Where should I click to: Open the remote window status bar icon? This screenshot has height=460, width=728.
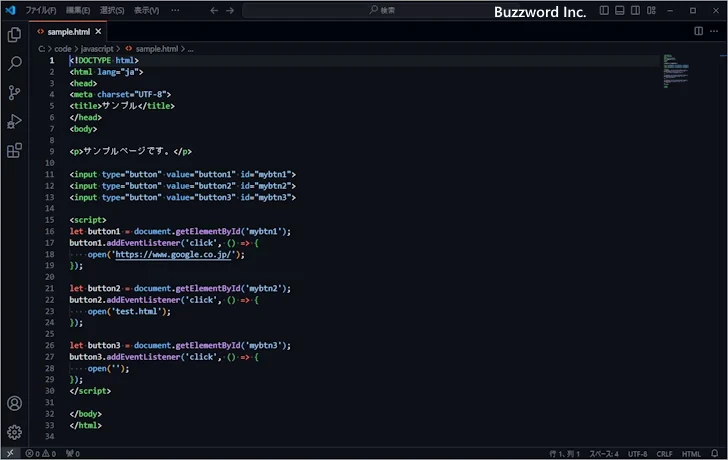pyautogui.click(x=10, y=454)
